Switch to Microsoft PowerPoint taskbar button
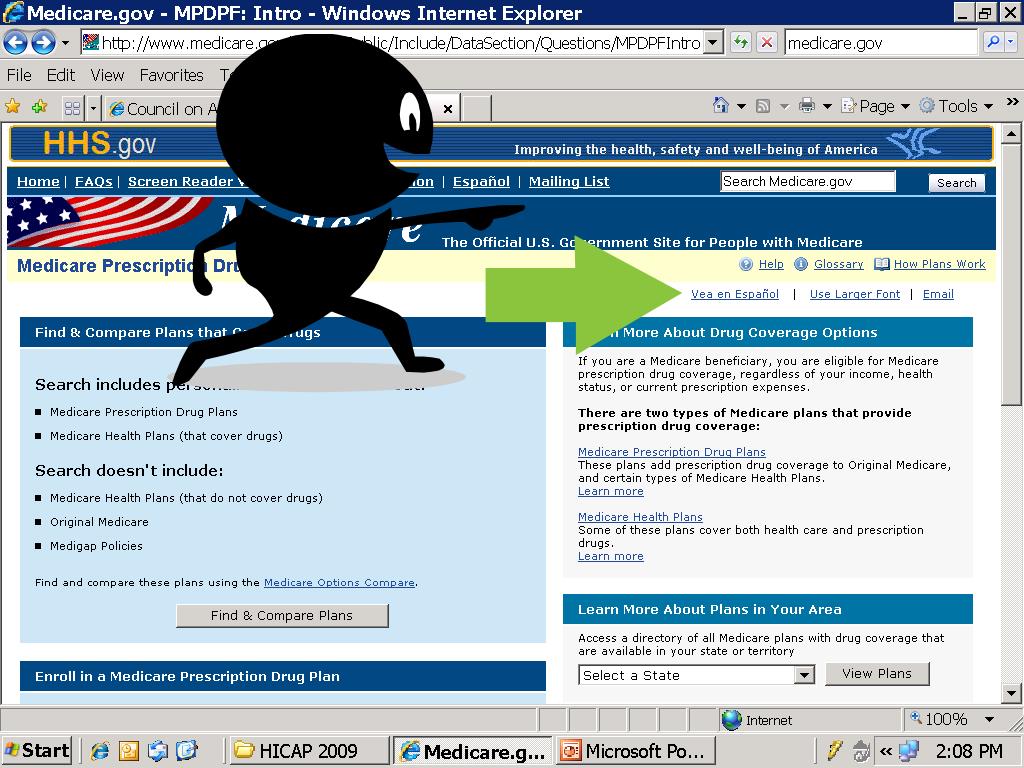Screen dimensions: 1024x768 pos(636,751)
